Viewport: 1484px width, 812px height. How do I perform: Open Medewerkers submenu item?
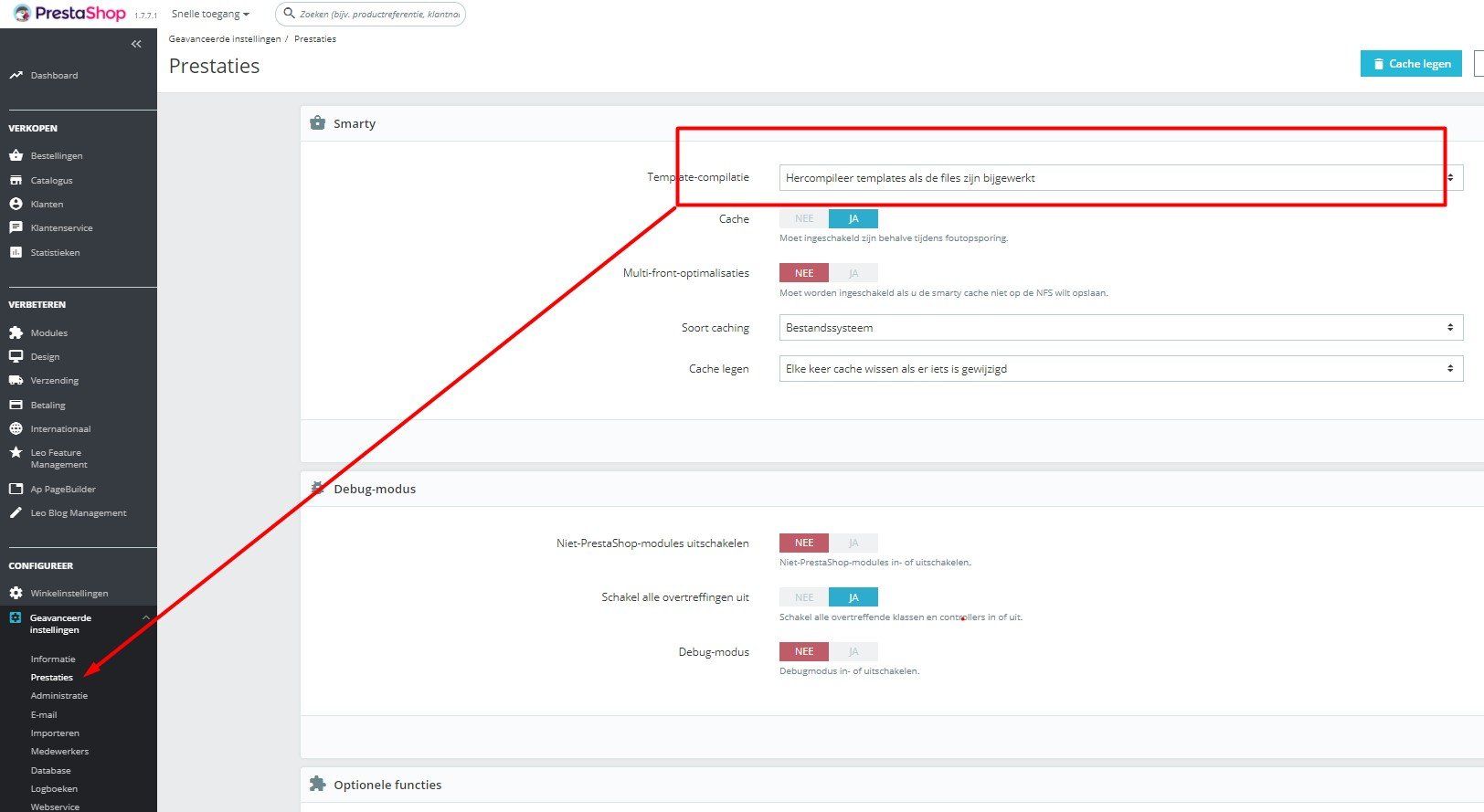(x=59, y=751)
